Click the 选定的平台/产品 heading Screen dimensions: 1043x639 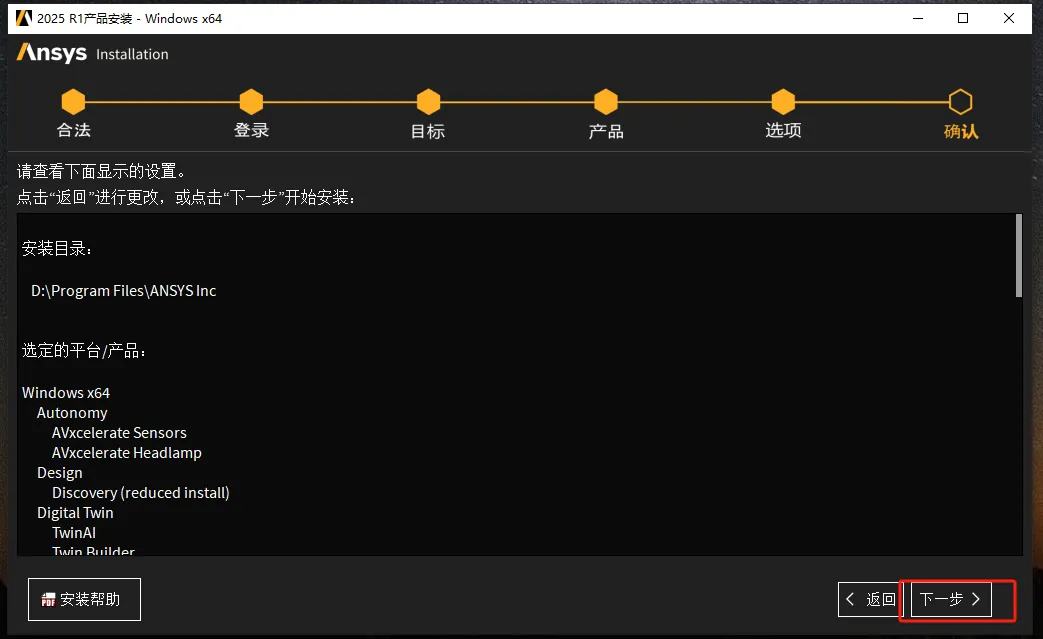coord(83,350)
